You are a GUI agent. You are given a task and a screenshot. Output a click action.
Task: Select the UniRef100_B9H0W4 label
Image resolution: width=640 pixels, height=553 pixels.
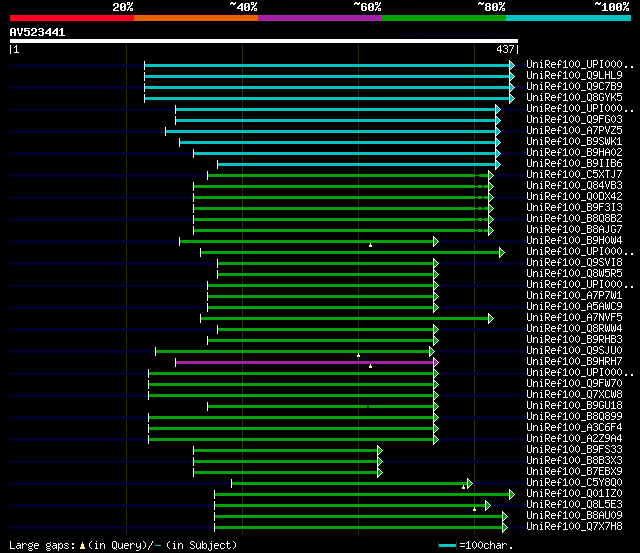coord(574,241)
